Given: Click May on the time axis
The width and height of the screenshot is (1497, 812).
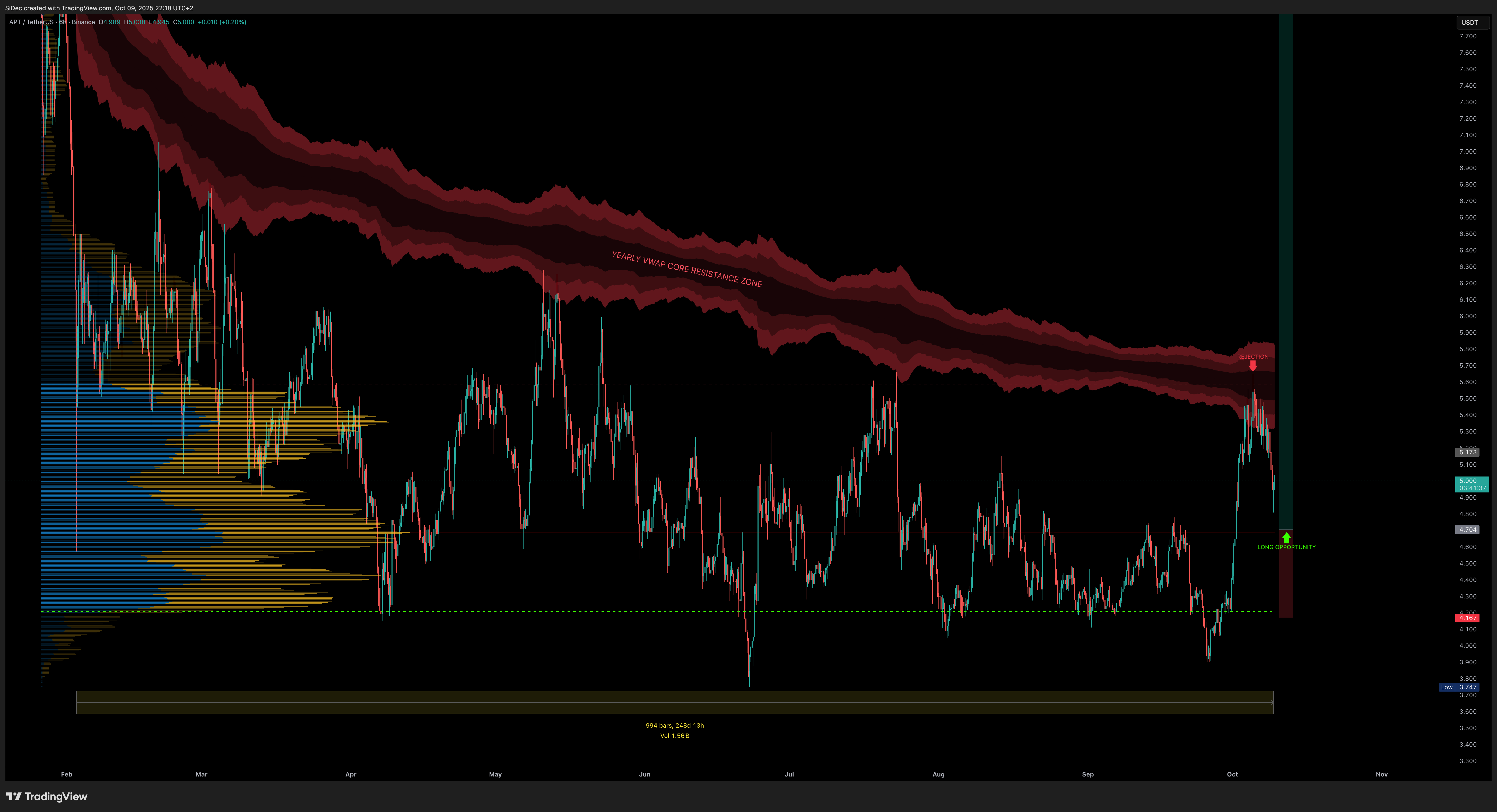Looking at the screenshot, I should (x=495, y=774).
